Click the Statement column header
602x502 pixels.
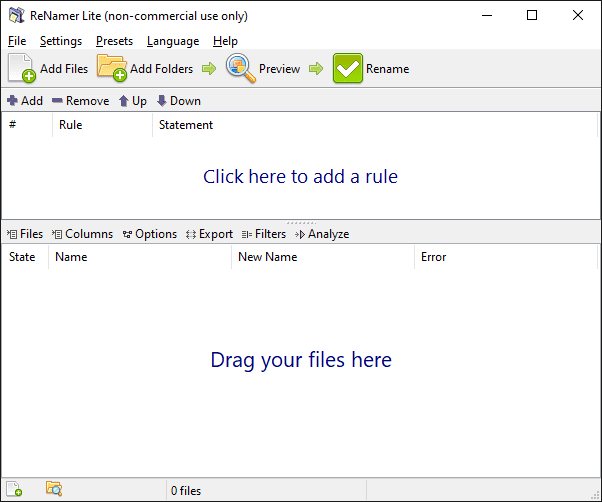(x=375, y=125)
